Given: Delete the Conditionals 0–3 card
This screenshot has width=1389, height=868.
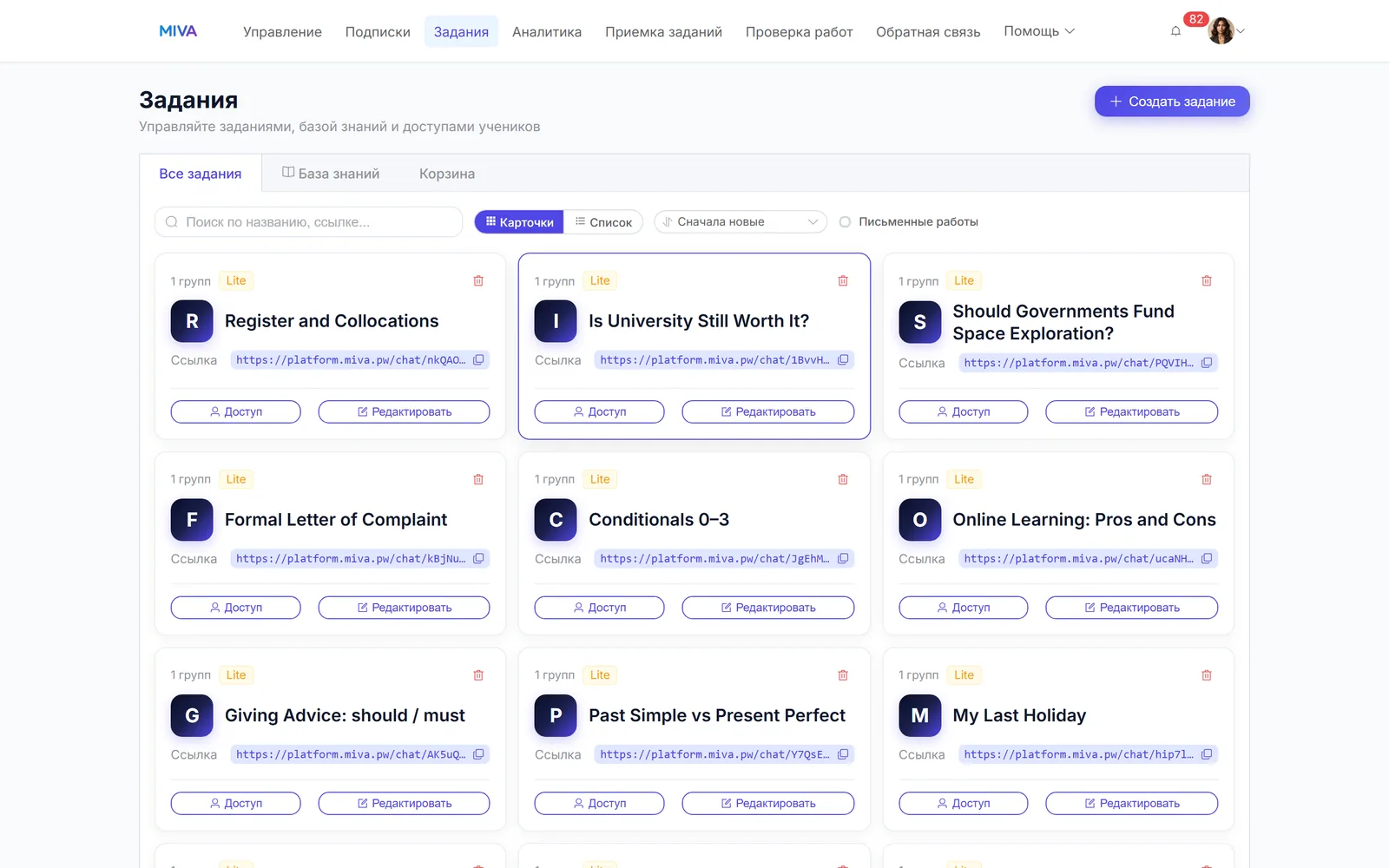Looking at the screenshot, I should click(843, 479).
